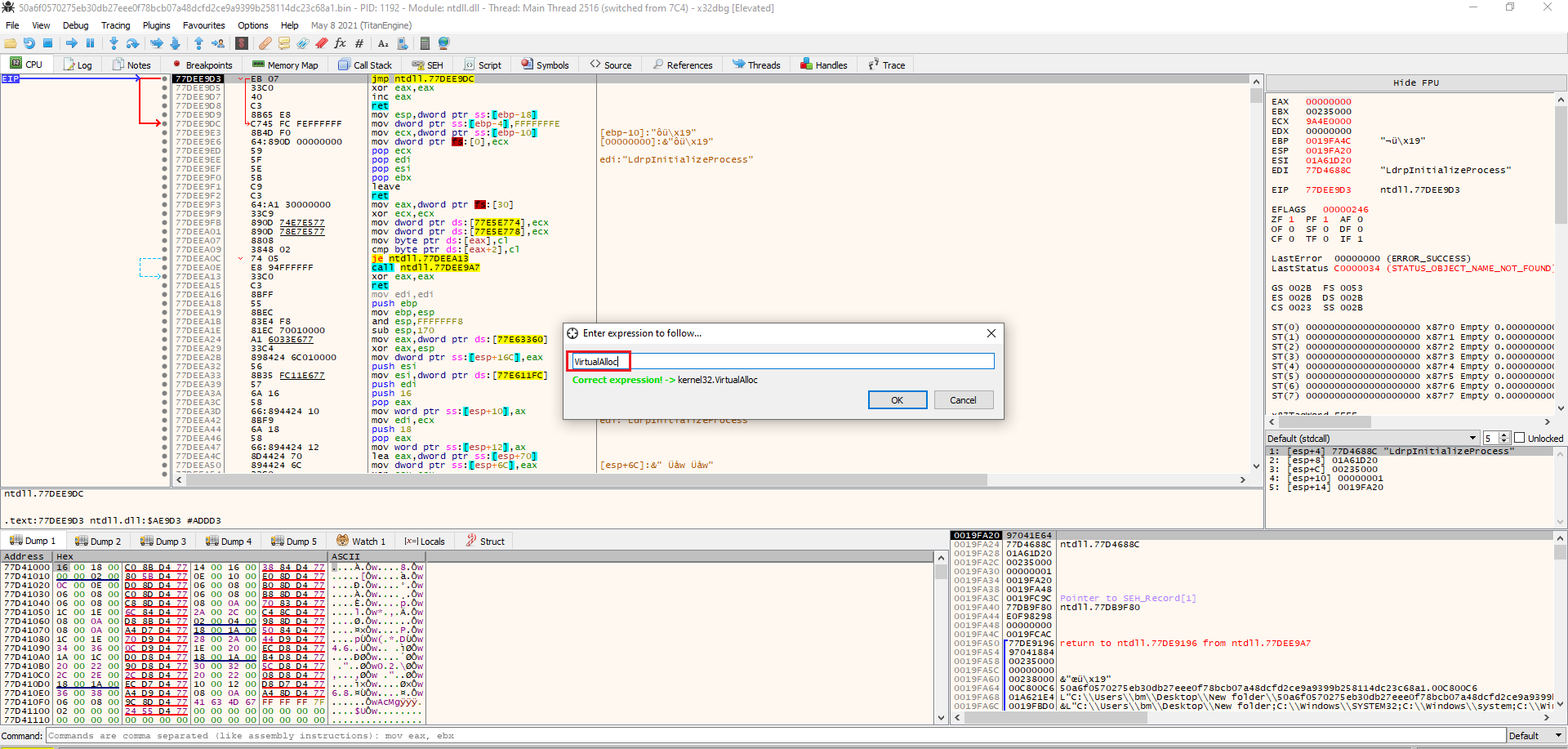This screenshot has height=749, width=1568.
Task: Open Patches with the bandage icon
Action: click(265, 43)
